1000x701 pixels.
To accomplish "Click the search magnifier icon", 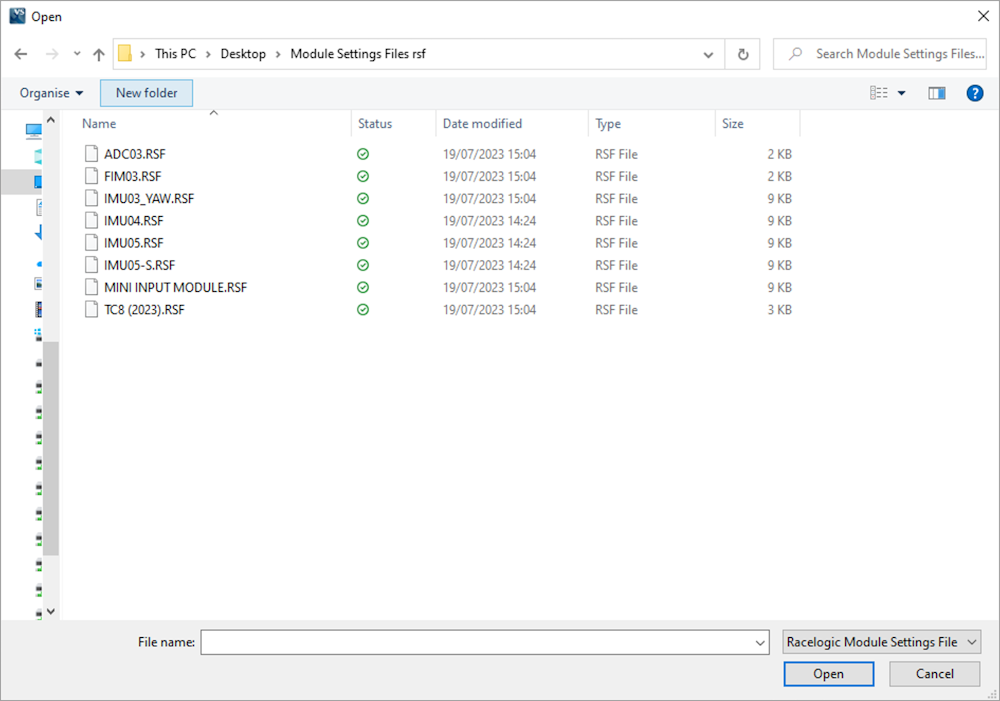I will pos(795,54).
